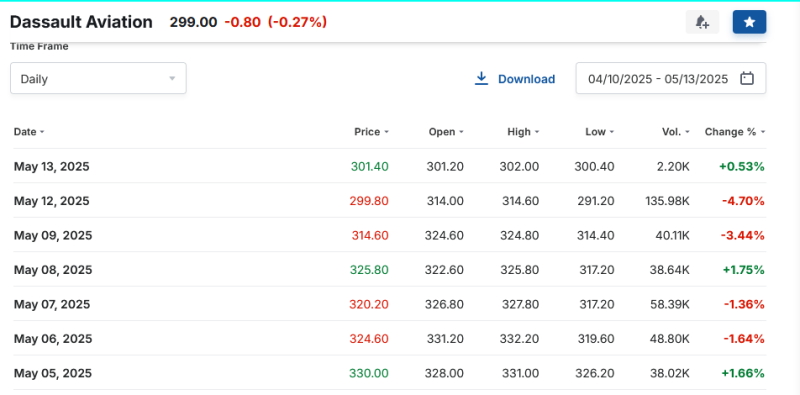Click the 332.20 high value
Image resolution: width=800 pixels, height=395 pixels.
(520, 339)
